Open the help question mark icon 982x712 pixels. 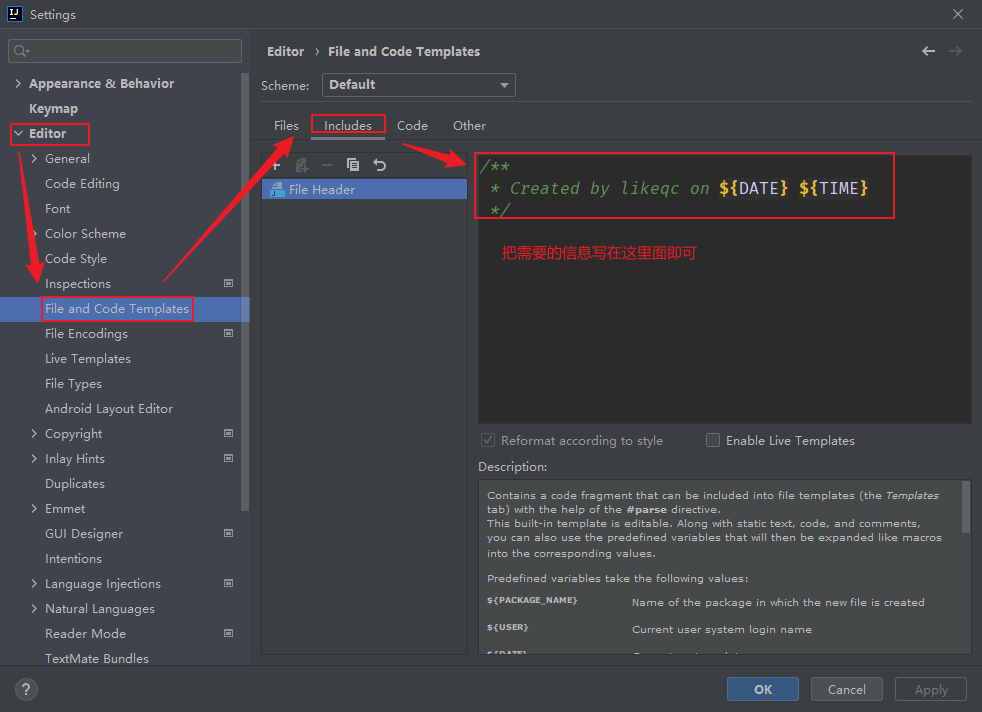click(x=27, y=689)
